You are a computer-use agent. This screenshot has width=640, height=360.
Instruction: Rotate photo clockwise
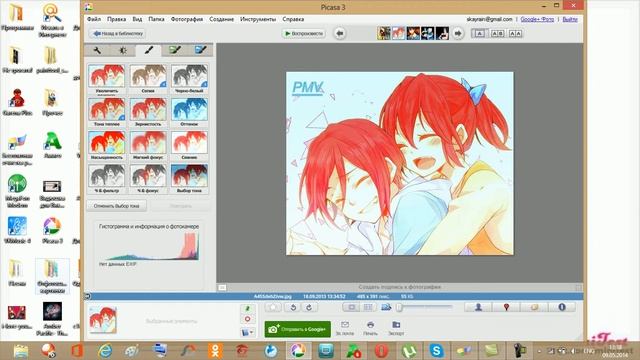309,307
